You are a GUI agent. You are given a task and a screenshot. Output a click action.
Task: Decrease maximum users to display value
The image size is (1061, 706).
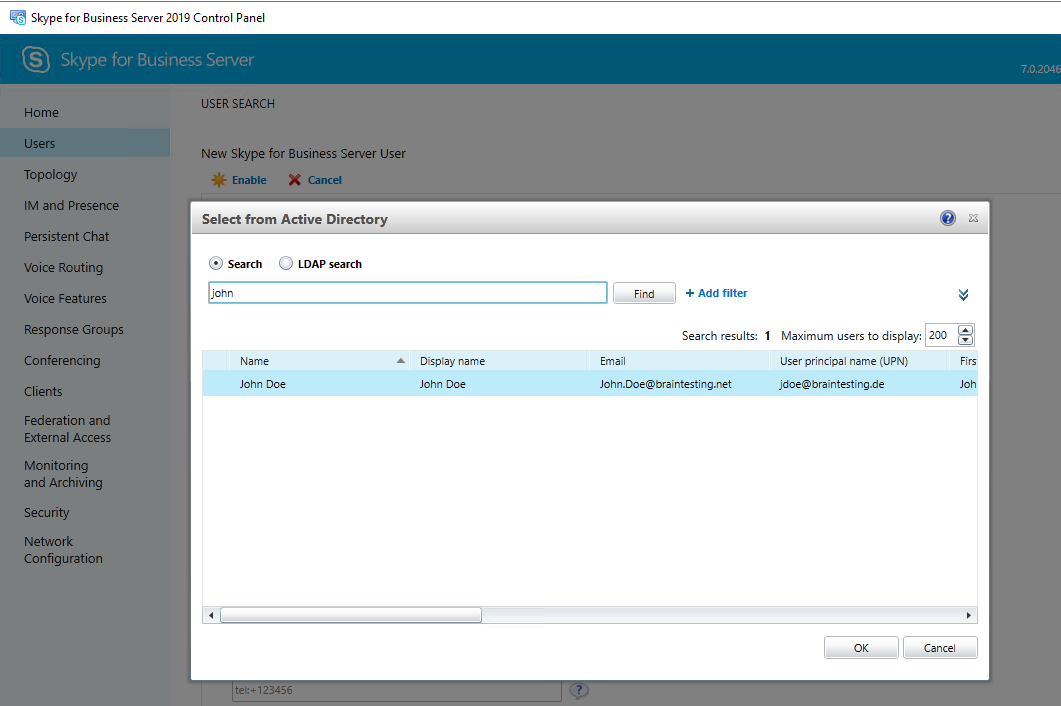tap(965, 341)
